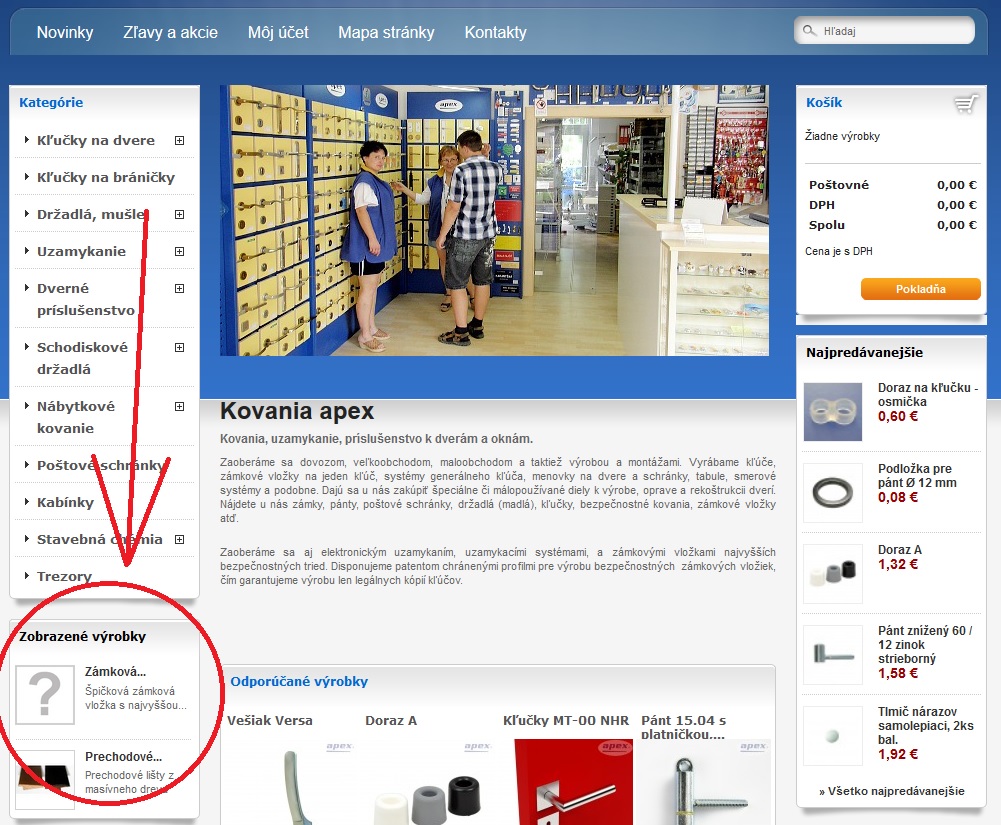Open Dverné príslušenstvo category link

86,299
